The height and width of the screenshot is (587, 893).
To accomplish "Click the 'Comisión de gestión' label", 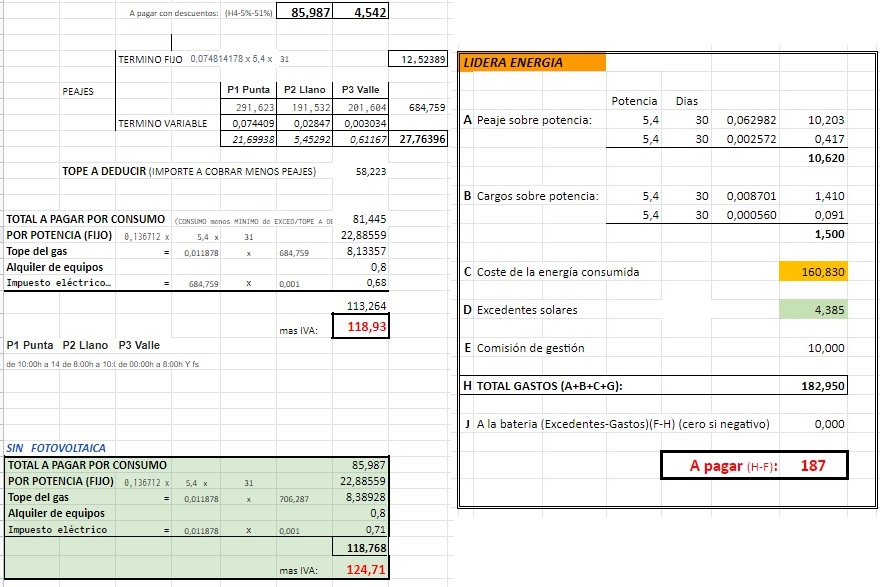I will point(530,348).
